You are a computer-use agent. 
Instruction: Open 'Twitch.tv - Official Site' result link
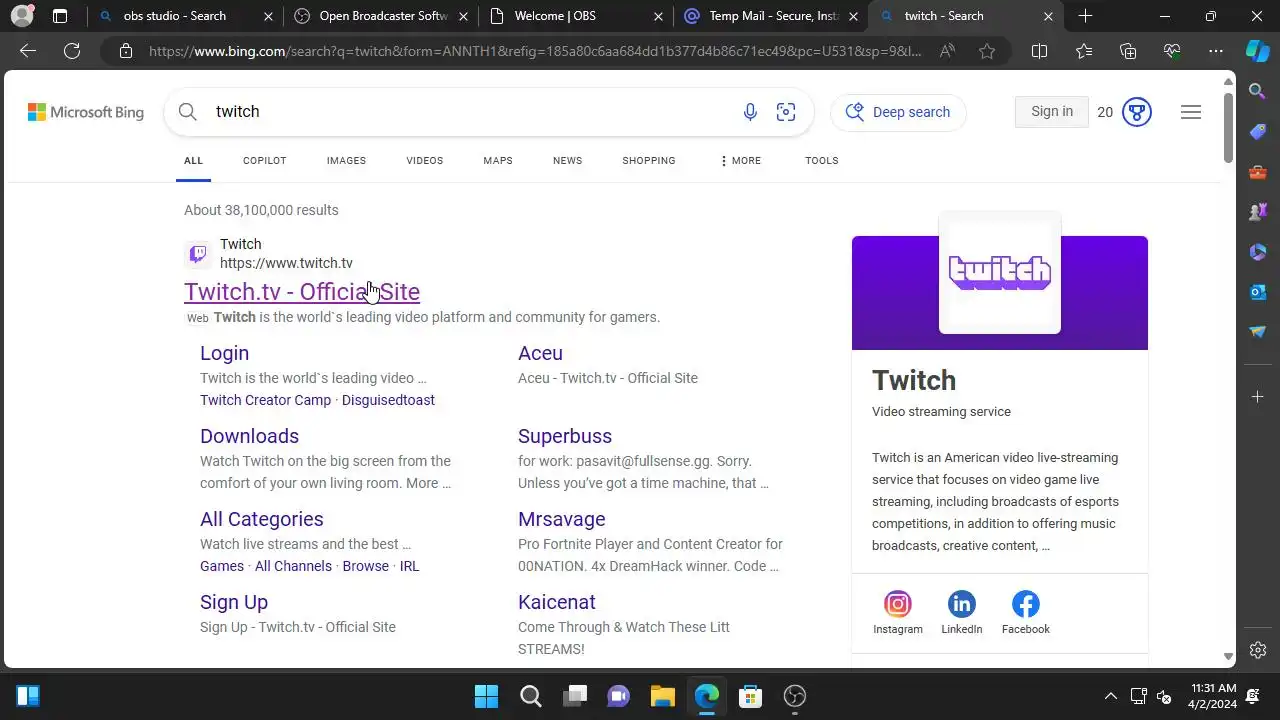pyautogui.click(x=302, y=292)
